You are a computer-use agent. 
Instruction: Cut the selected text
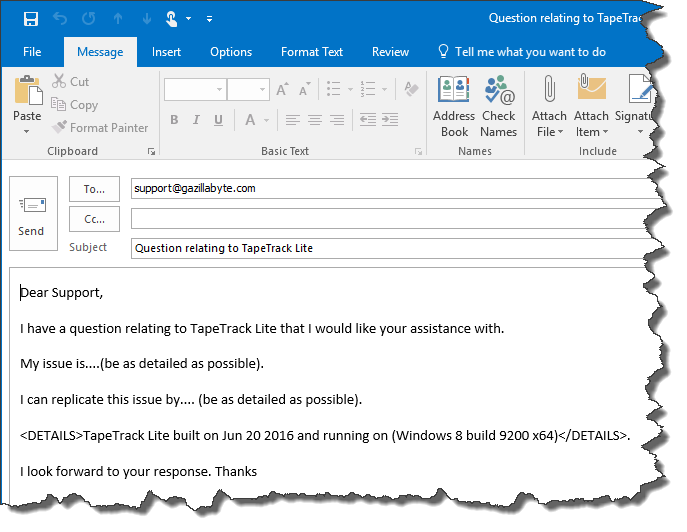[70, 82]
